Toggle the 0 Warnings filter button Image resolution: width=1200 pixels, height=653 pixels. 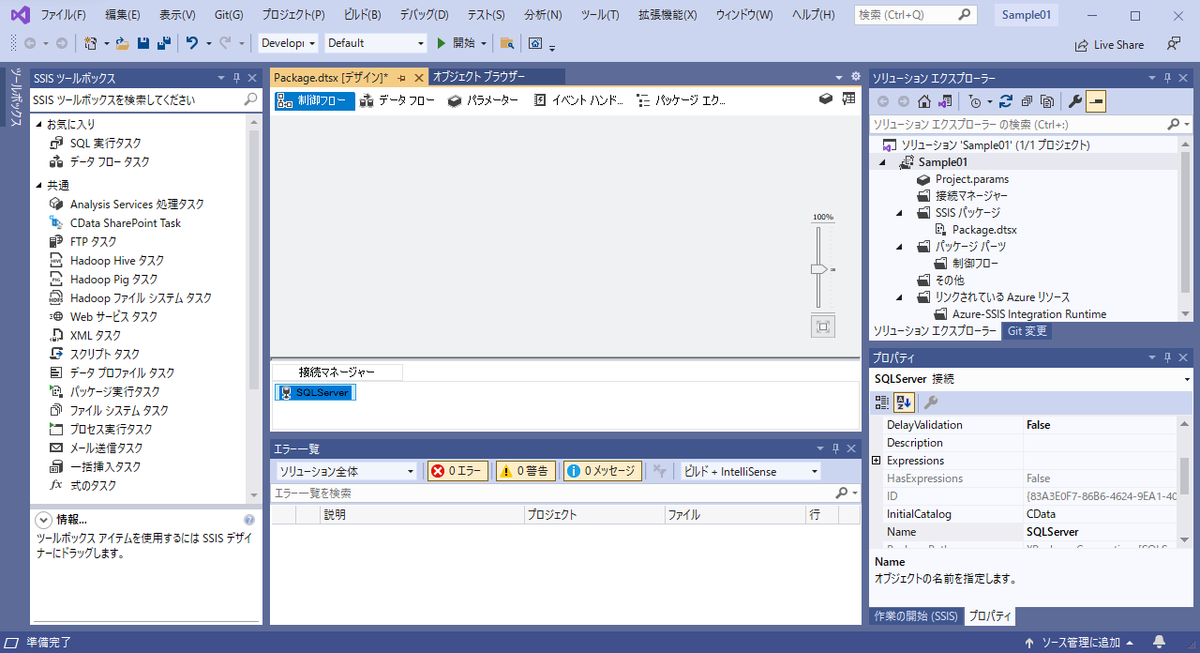pyautogui.click(x=526, y=471)
